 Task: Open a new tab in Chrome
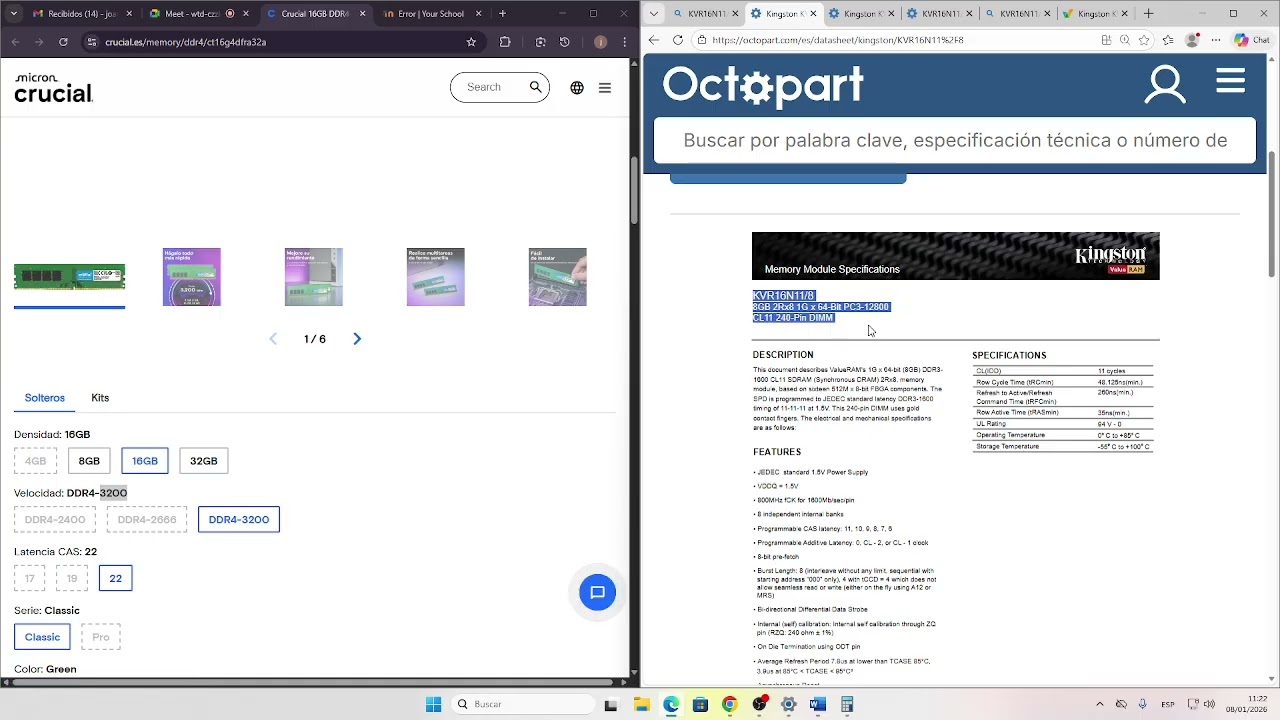(502, 14)
